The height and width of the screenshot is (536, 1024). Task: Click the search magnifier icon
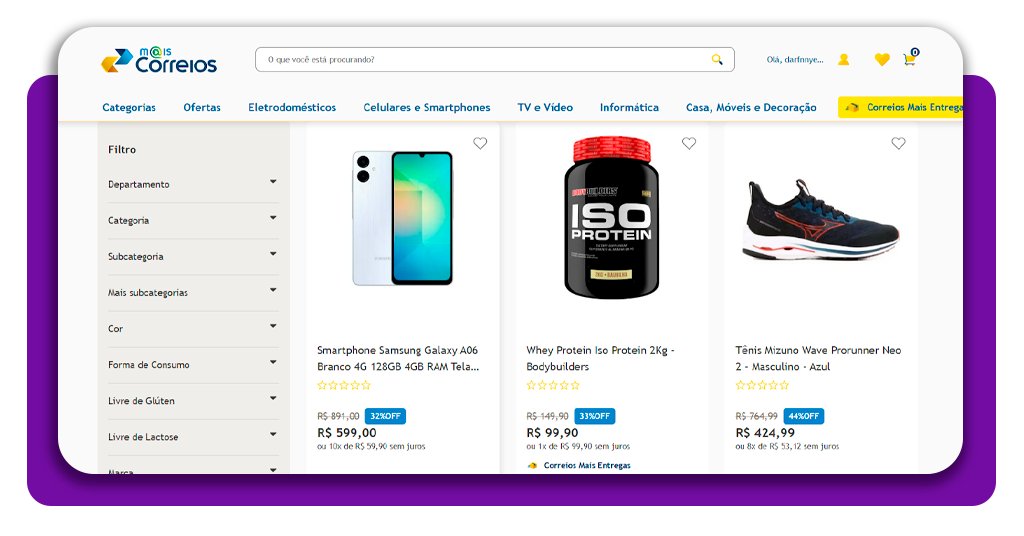[x=717, y=60]
